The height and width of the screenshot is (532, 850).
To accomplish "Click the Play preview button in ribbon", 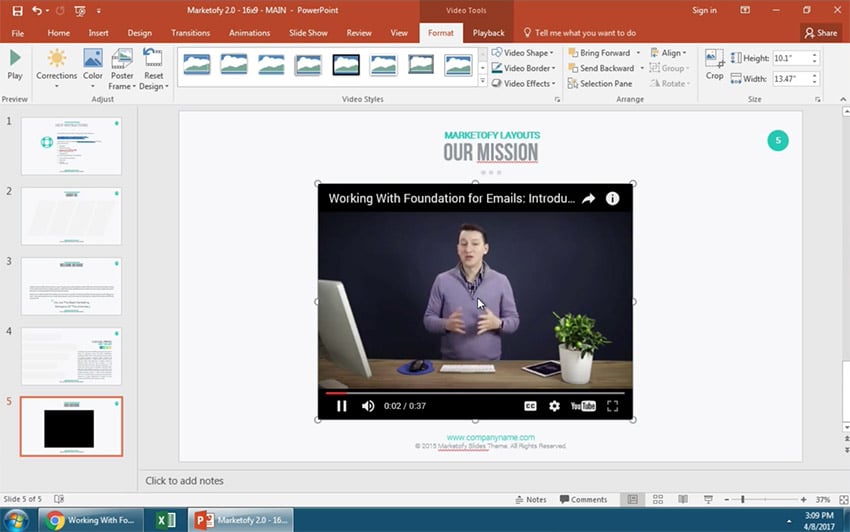I will [x=15, y=64].
